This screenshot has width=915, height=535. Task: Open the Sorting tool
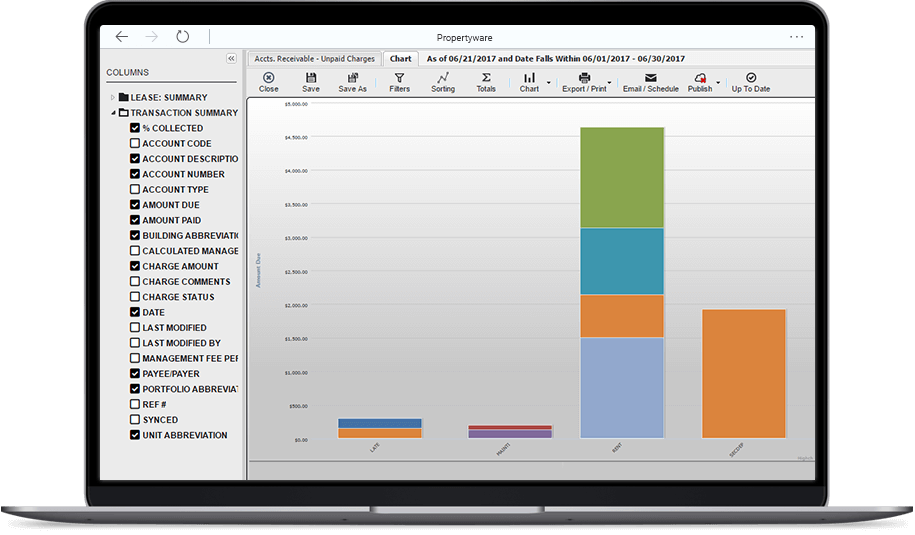pos(443,78)
